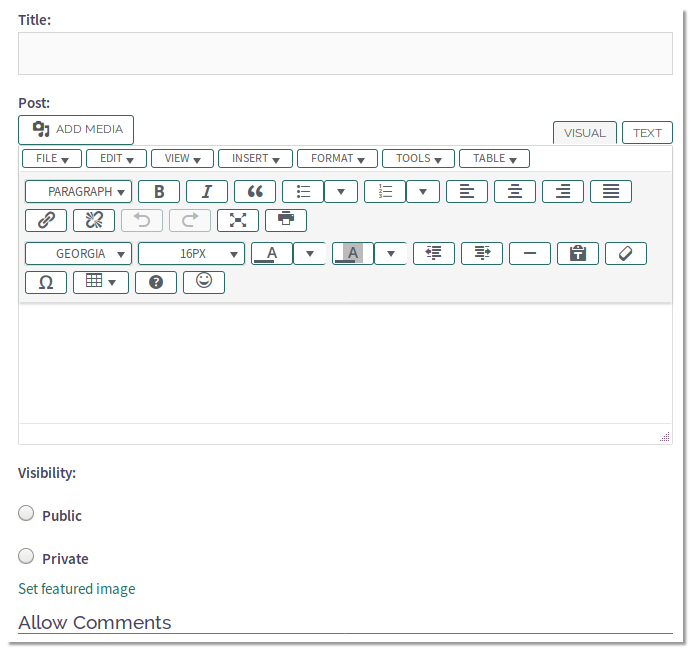Center align the text
This screenshot has height=652, width=691.
click(515, 192)
